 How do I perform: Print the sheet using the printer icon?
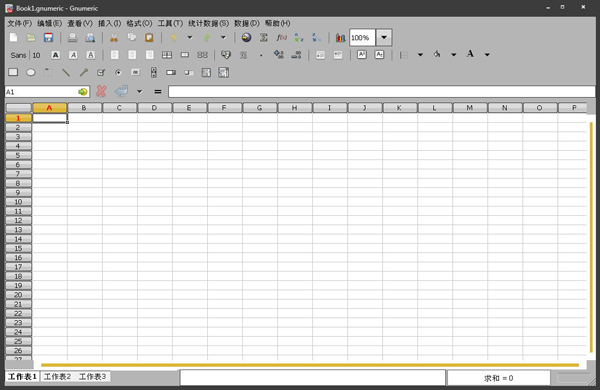72,38
